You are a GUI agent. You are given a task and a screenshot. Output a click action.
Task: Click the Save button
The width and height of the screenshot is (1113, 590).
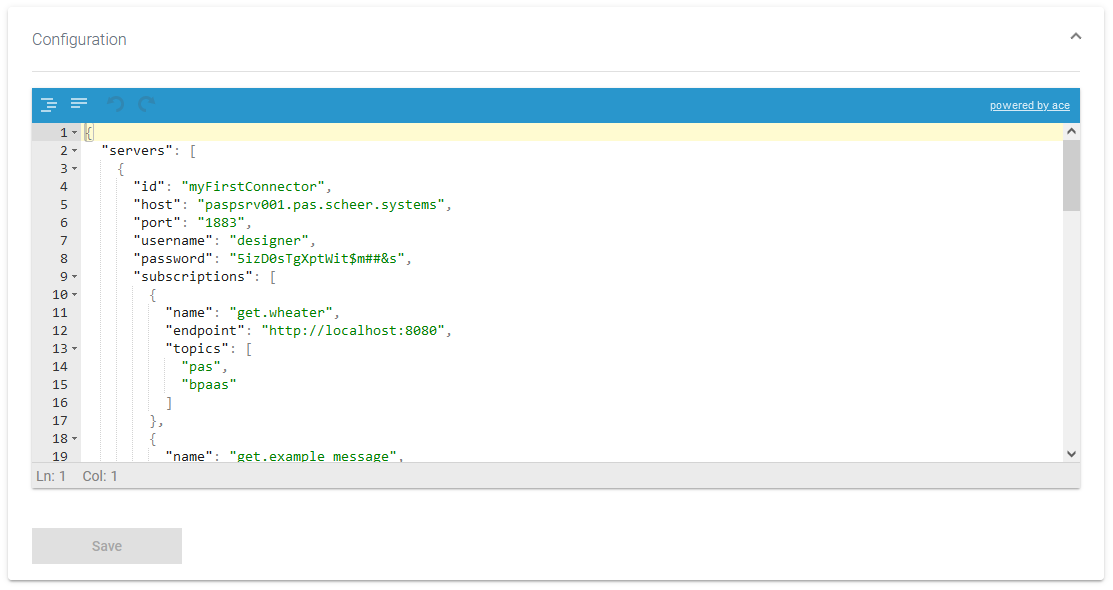pyautogui.click(x=107, y=546)
